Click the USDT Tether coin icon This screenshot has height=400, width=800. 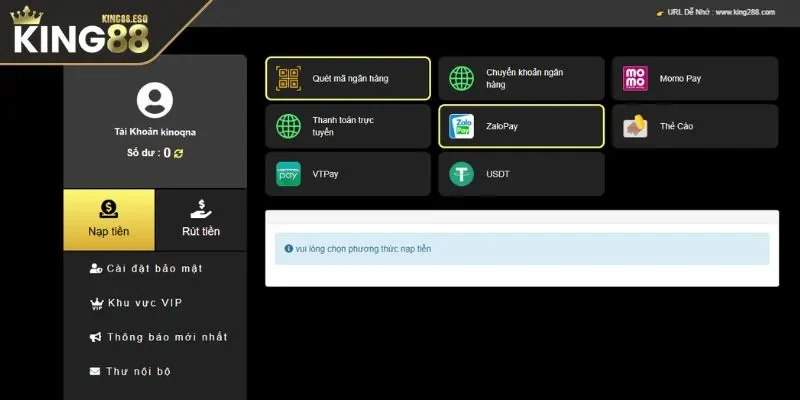tap(462, 174)
